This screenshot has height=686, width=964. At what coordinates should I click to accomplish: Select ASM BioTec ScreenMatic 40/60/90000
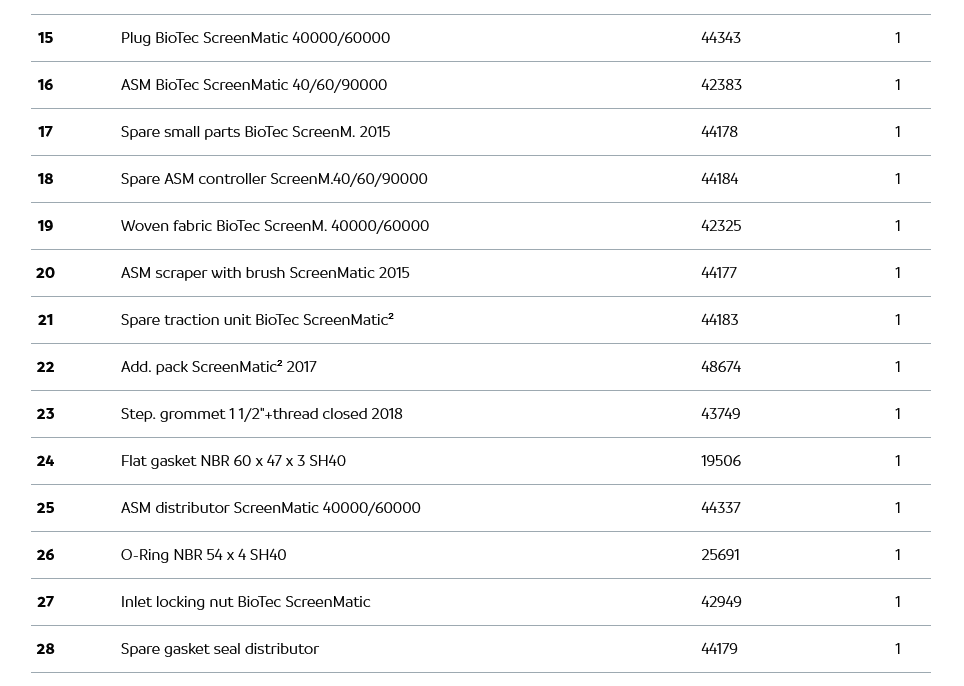[x=253, y=85]
